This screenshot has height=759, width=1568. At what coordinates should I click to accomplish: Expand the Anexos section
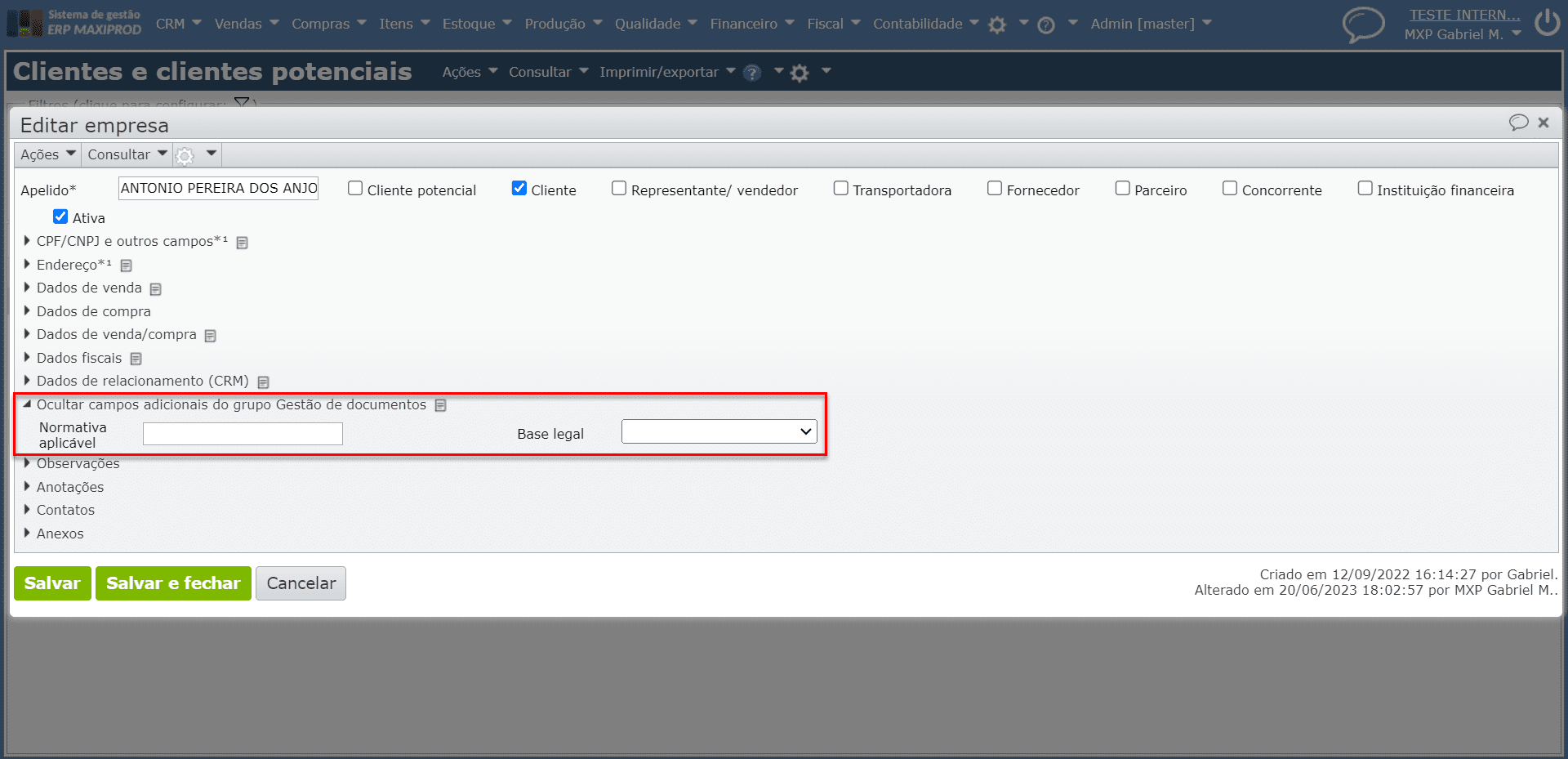[x=53, y=534]
